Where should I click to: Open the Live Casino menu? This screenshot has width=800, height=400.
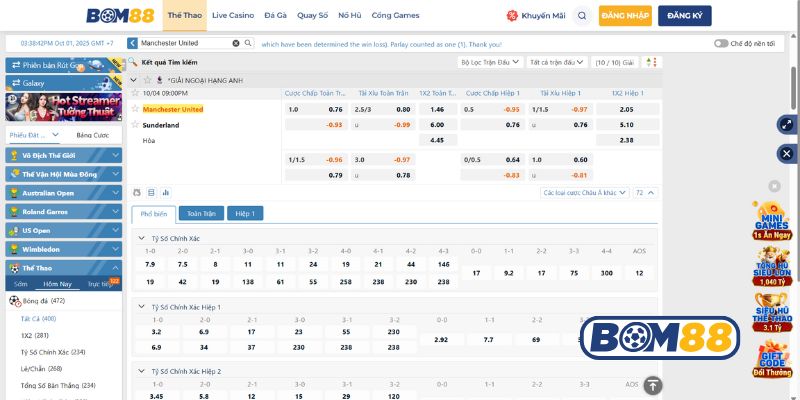(232, 16)
